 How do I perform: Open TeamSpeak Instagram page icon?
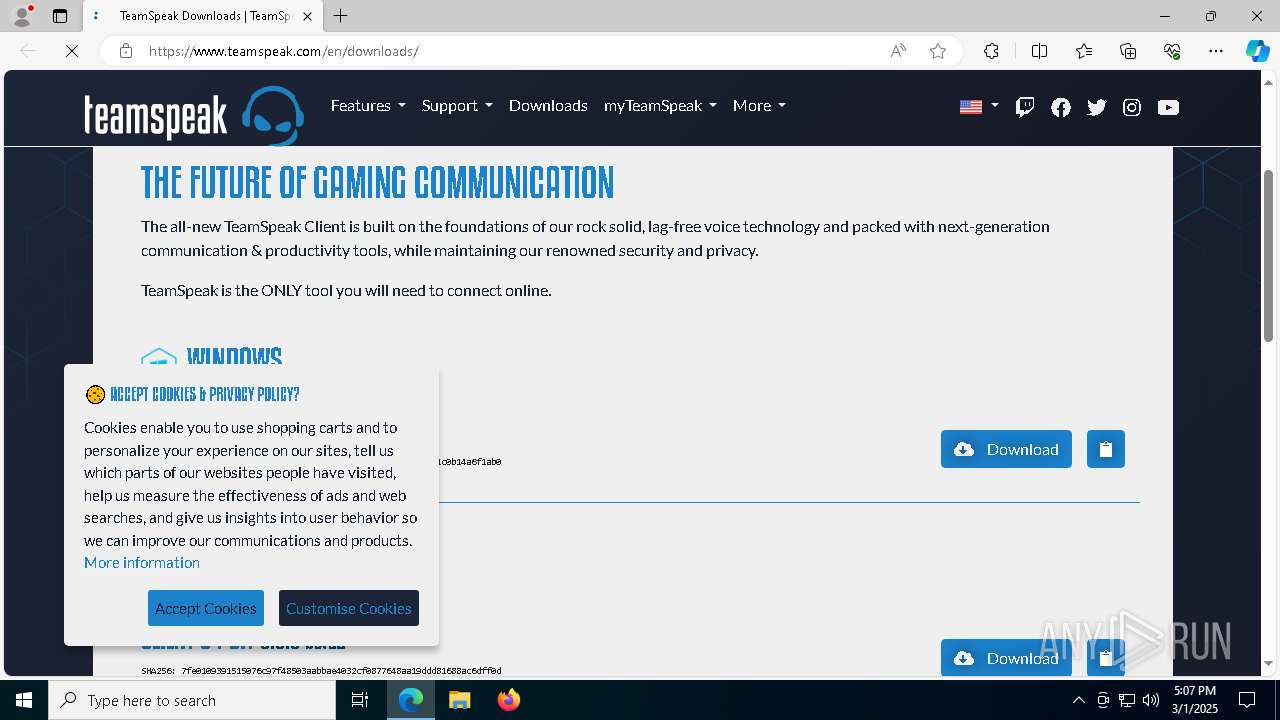coord(1132,107)
